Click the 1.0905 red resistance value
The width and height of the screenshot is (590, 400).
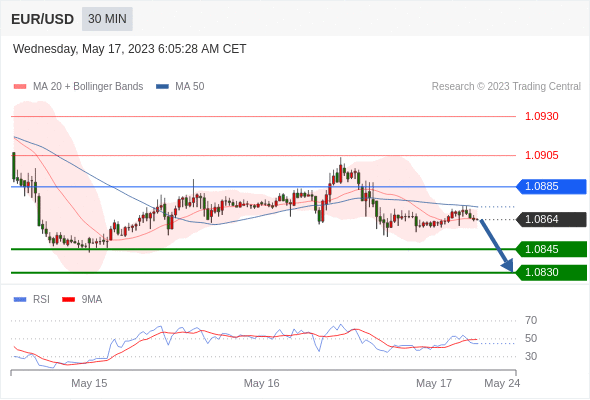coord(542,155)
